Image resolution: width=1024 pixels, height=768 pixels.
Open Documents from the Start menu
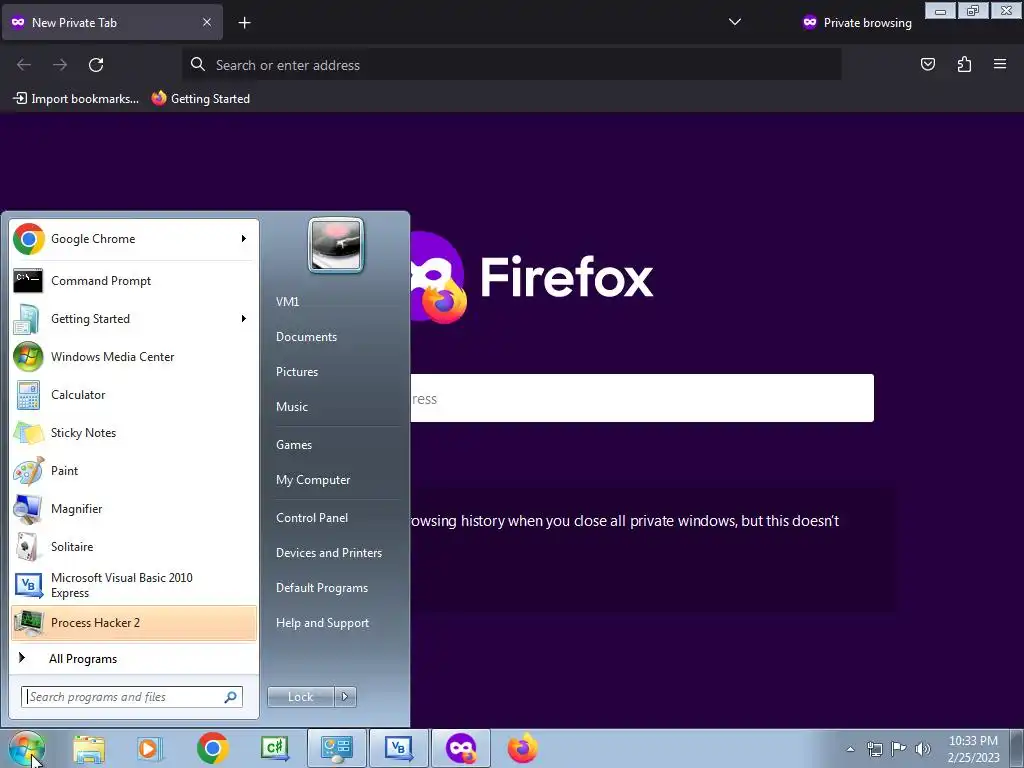(306, 337)
